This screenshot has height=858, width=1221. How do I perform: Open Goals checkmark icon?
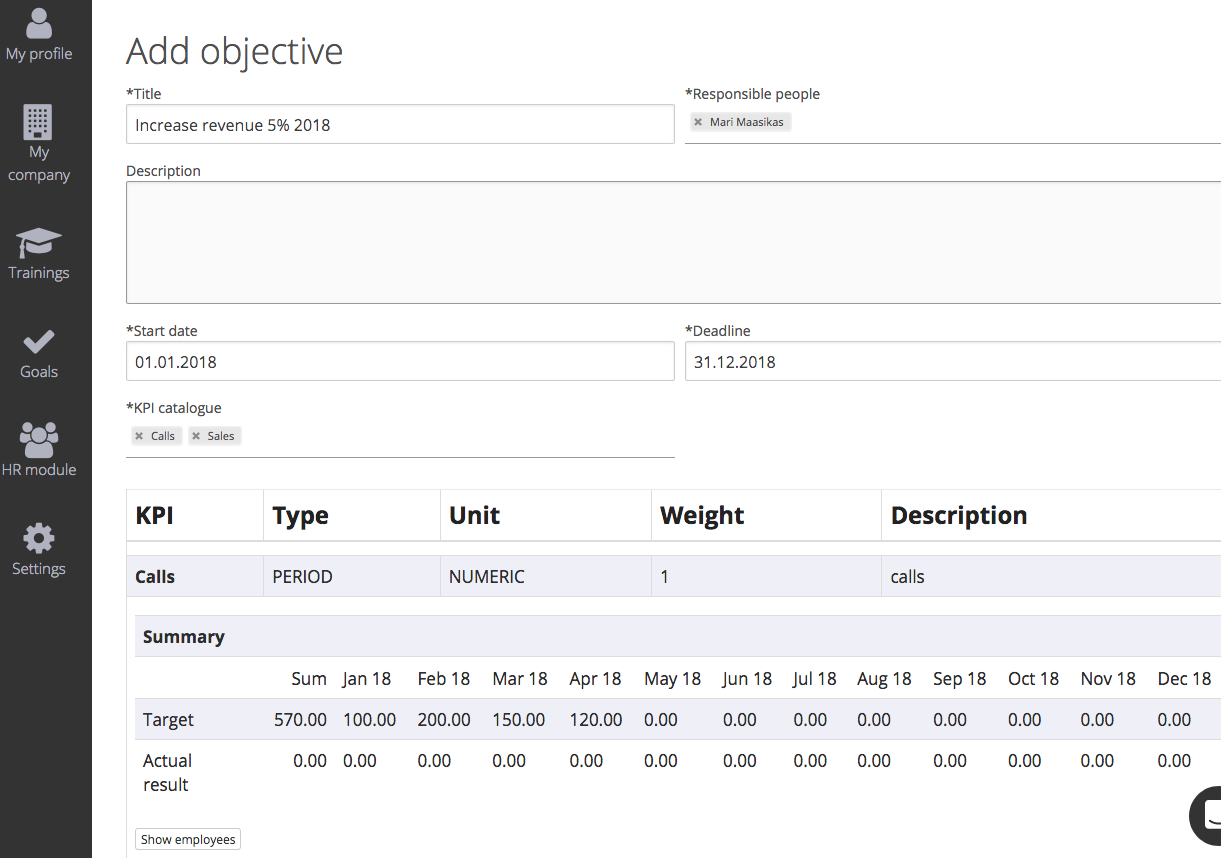39,342
